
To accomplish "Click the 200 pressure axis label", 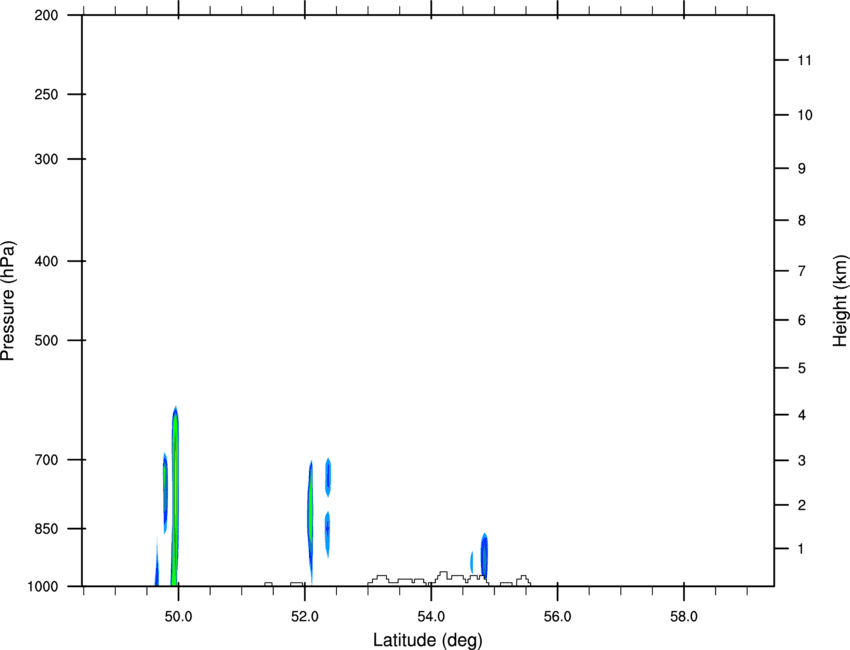I will [x=47, y=15].
